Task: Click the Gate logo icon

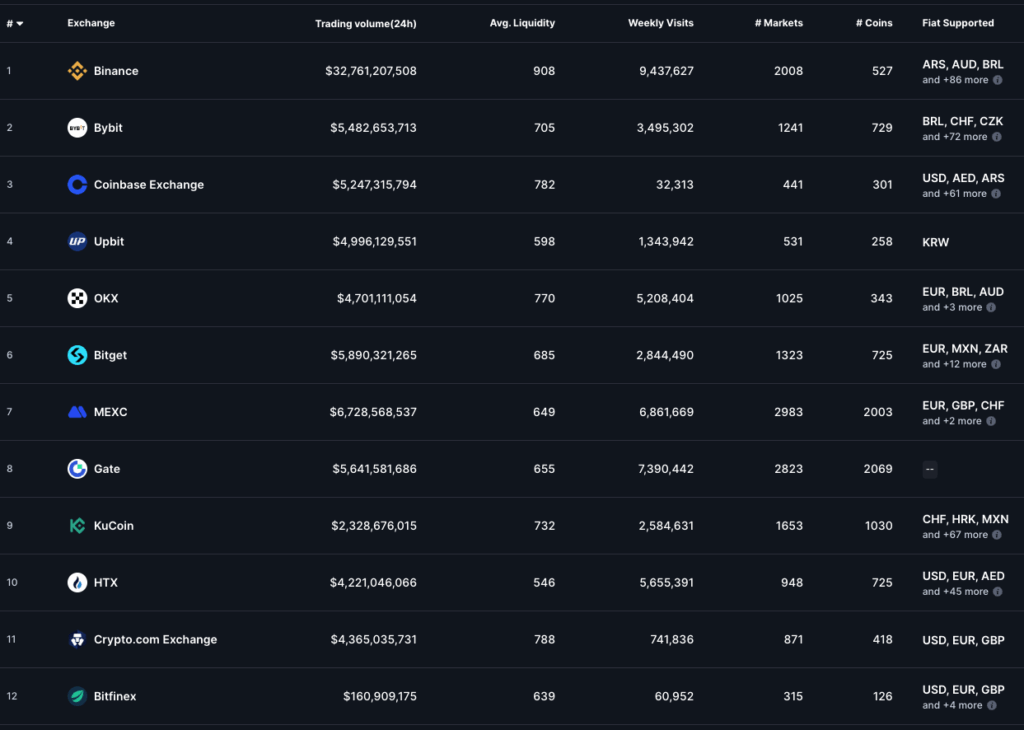Action: [77, 468]
